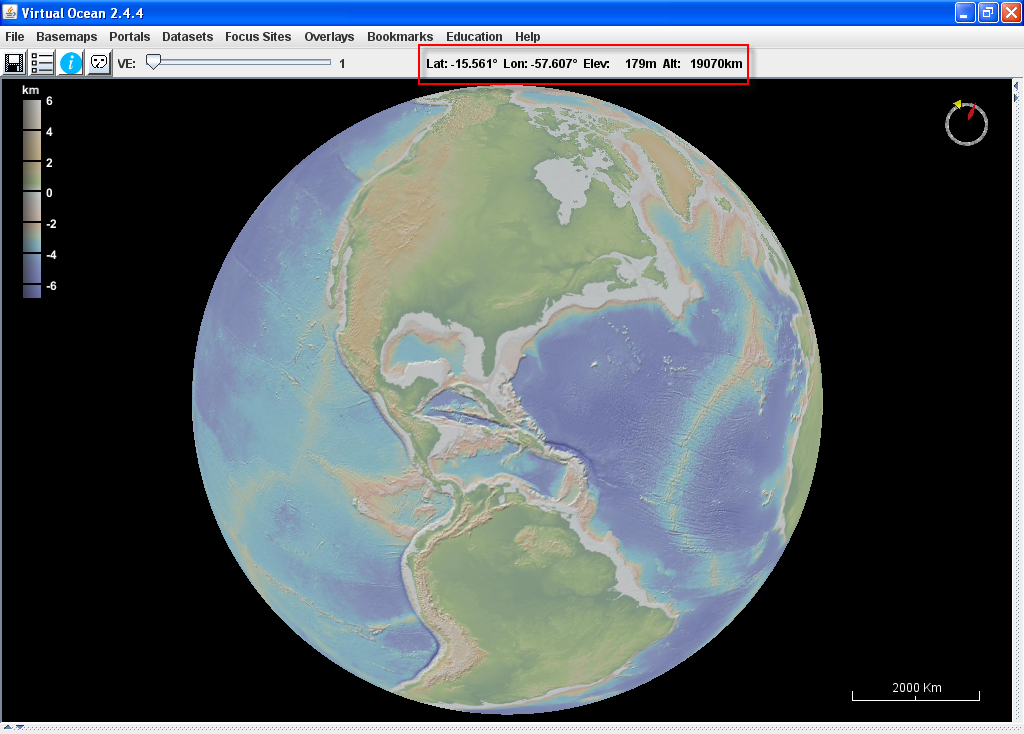Screen dimensions: 1024x734
Task: Click the save screenshot disk icon
Action: [x=14, y=62]
